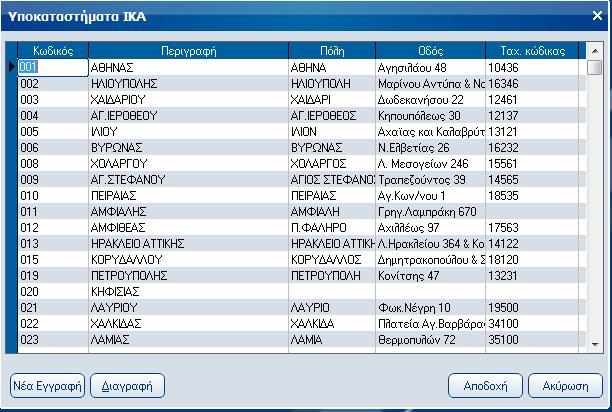
Task: Click the Διαγραφή button
Action: (x=127, y=386)
